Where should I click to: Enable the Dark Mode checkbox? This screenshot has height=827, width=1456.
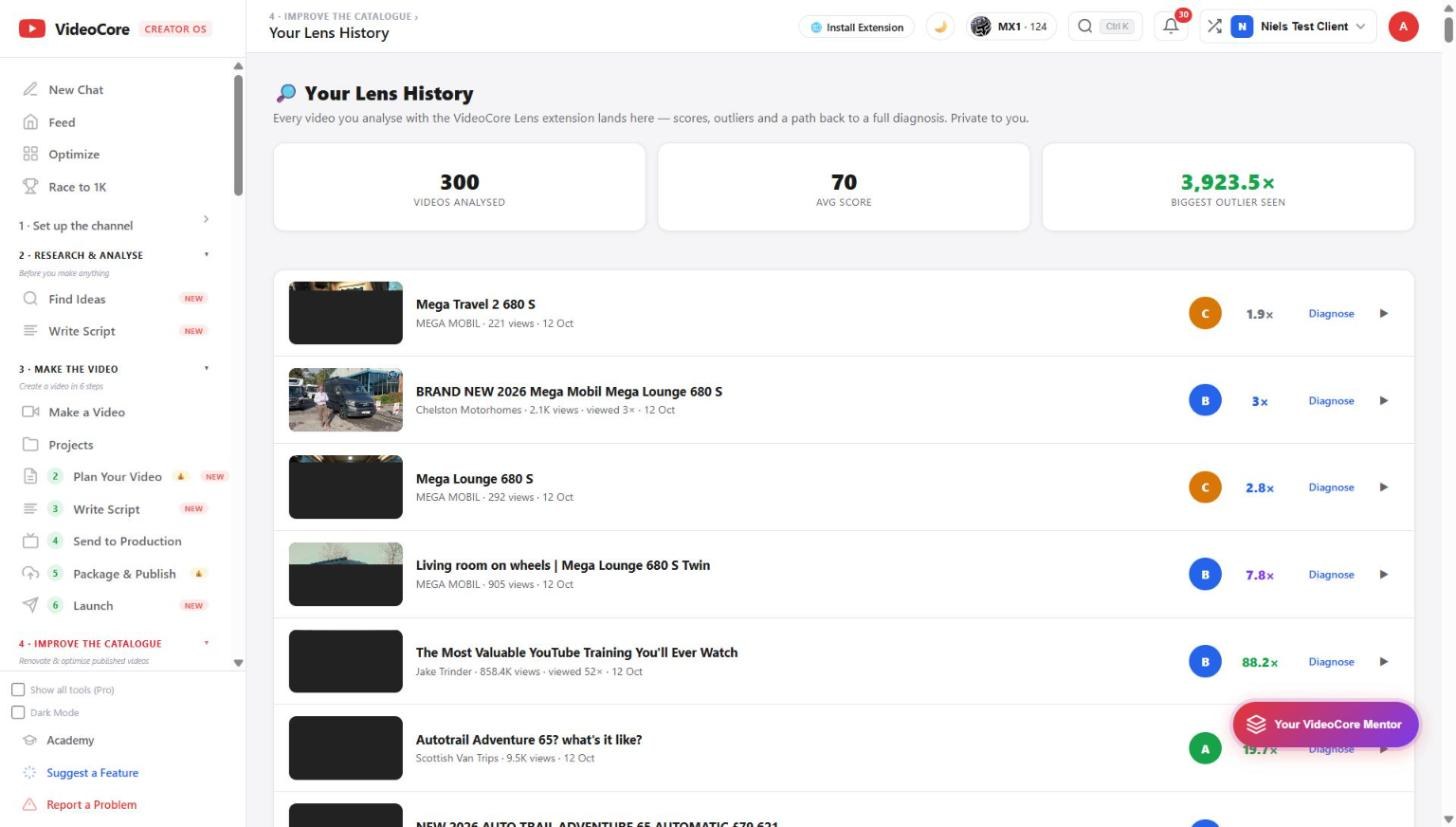pyautogui.click(x=18, y=713)
